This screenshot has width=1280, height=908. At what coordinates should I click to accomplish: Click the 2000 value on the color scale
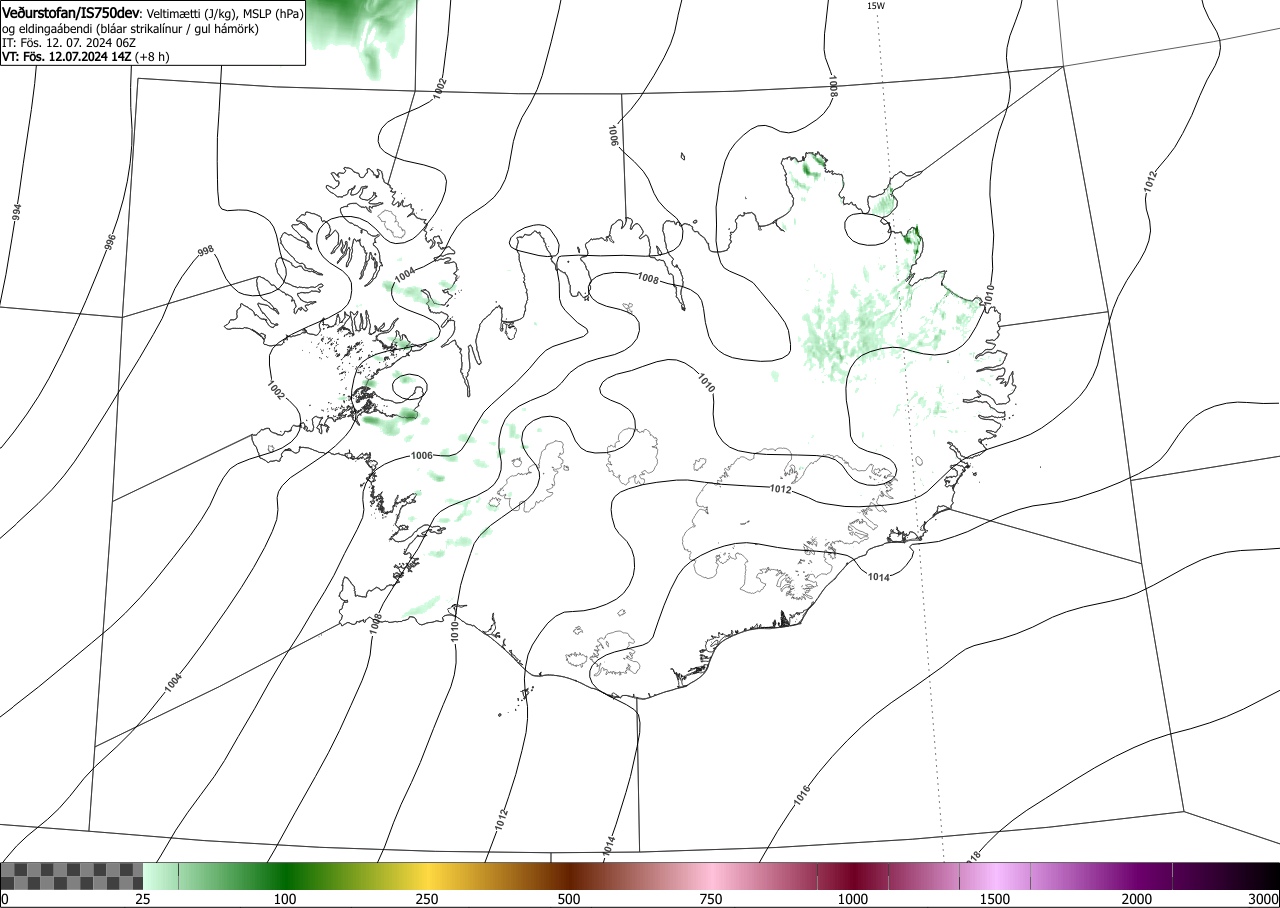click(x=1137, y=899)
